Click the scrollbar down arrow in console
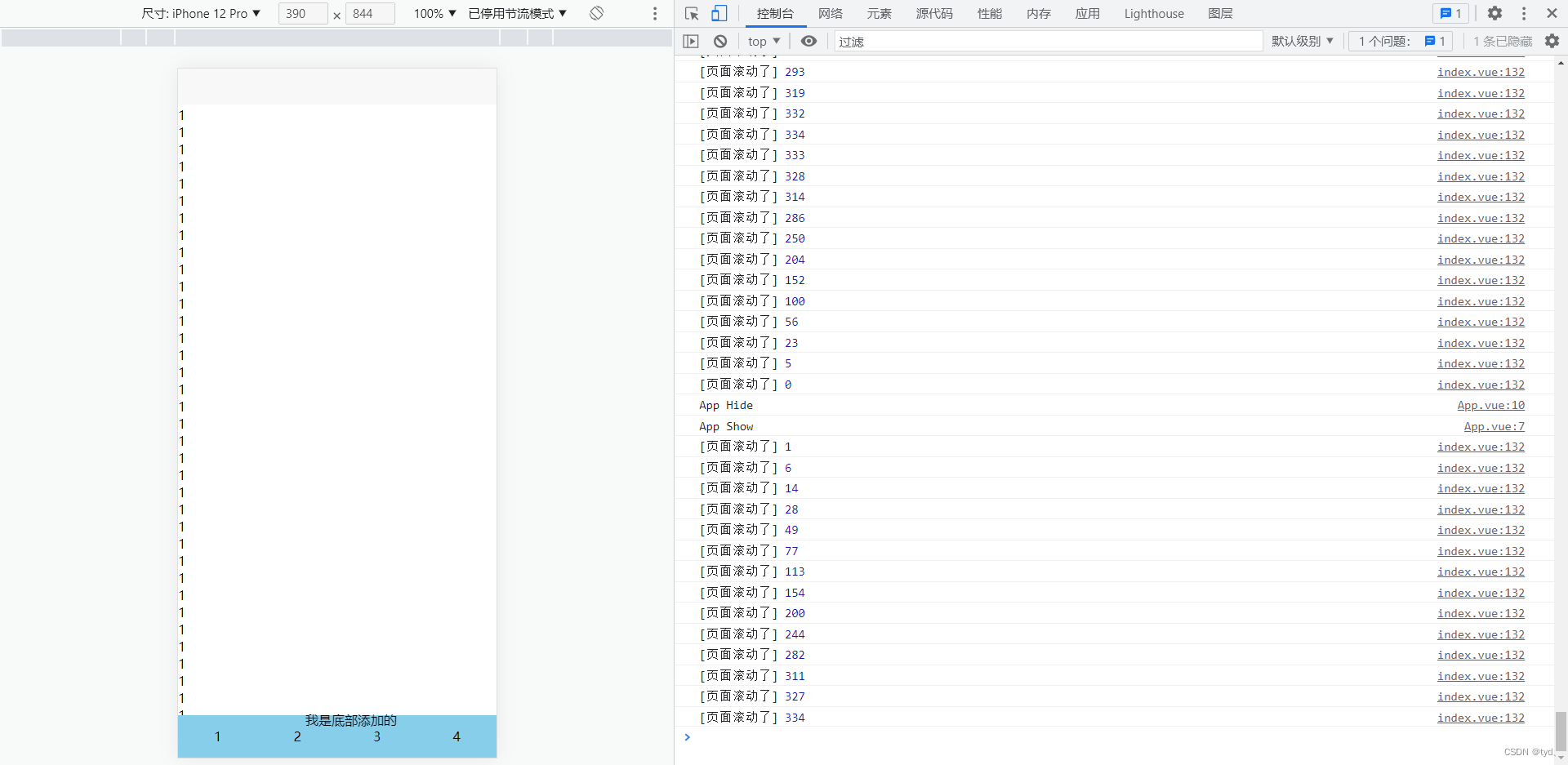1568x765 pixels. pyautogui.click(x=1561, y=758)
